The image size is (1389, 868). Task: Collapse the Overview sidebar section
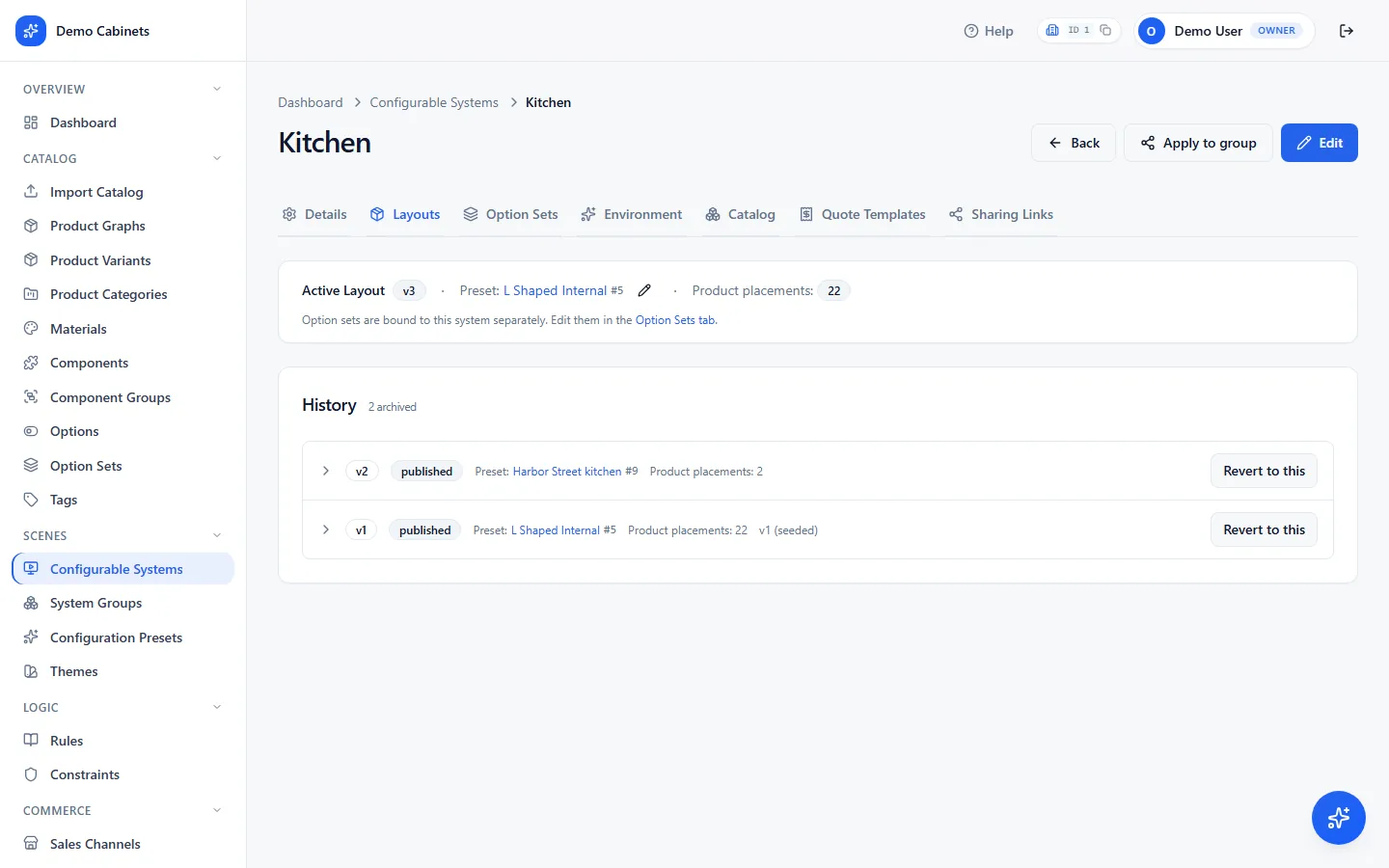point(217,89)
